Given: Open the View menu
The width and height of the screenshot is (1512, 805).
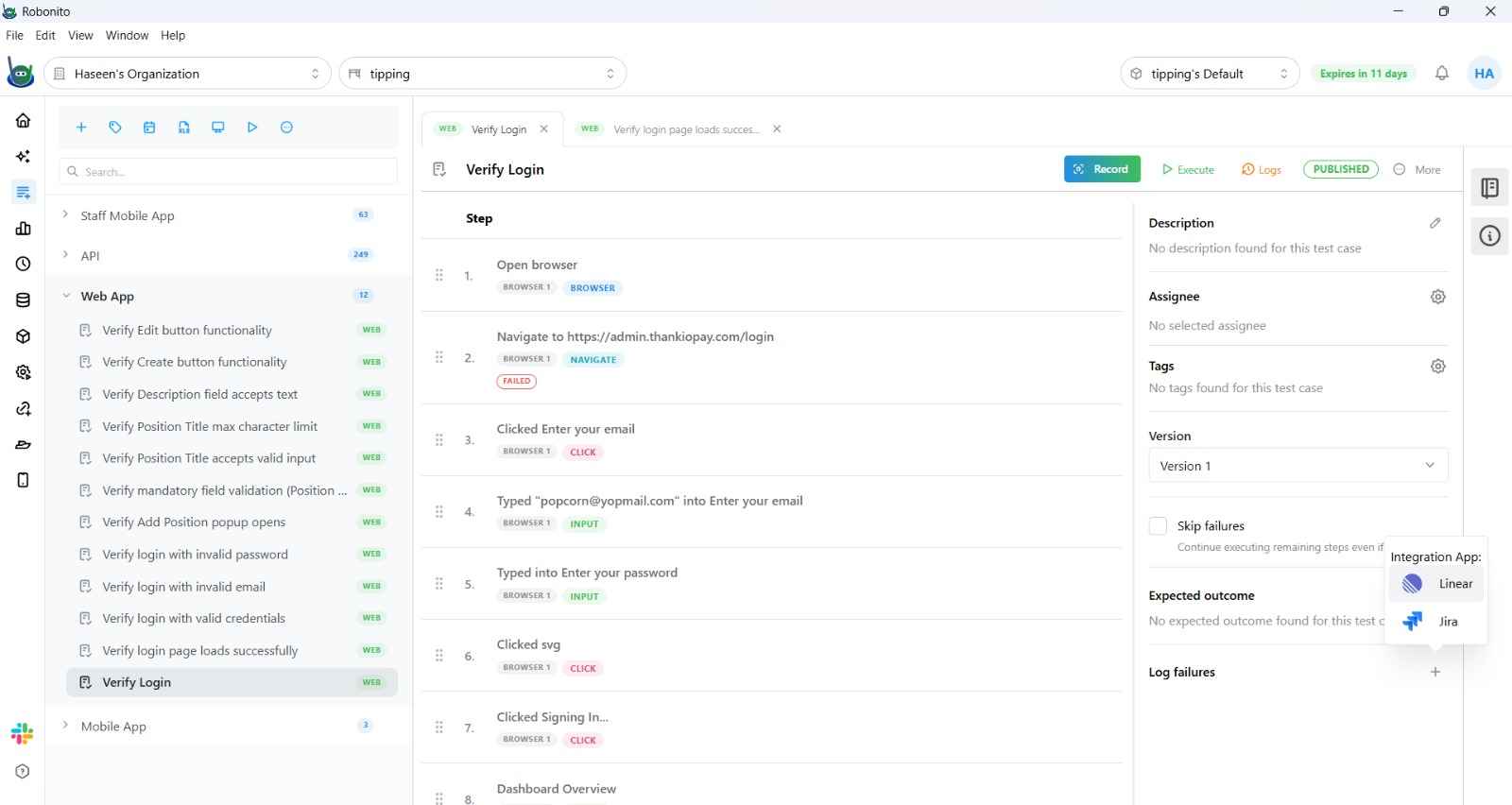Looking at the screenshot, I should pyautogui.click(x=80, y=35).
